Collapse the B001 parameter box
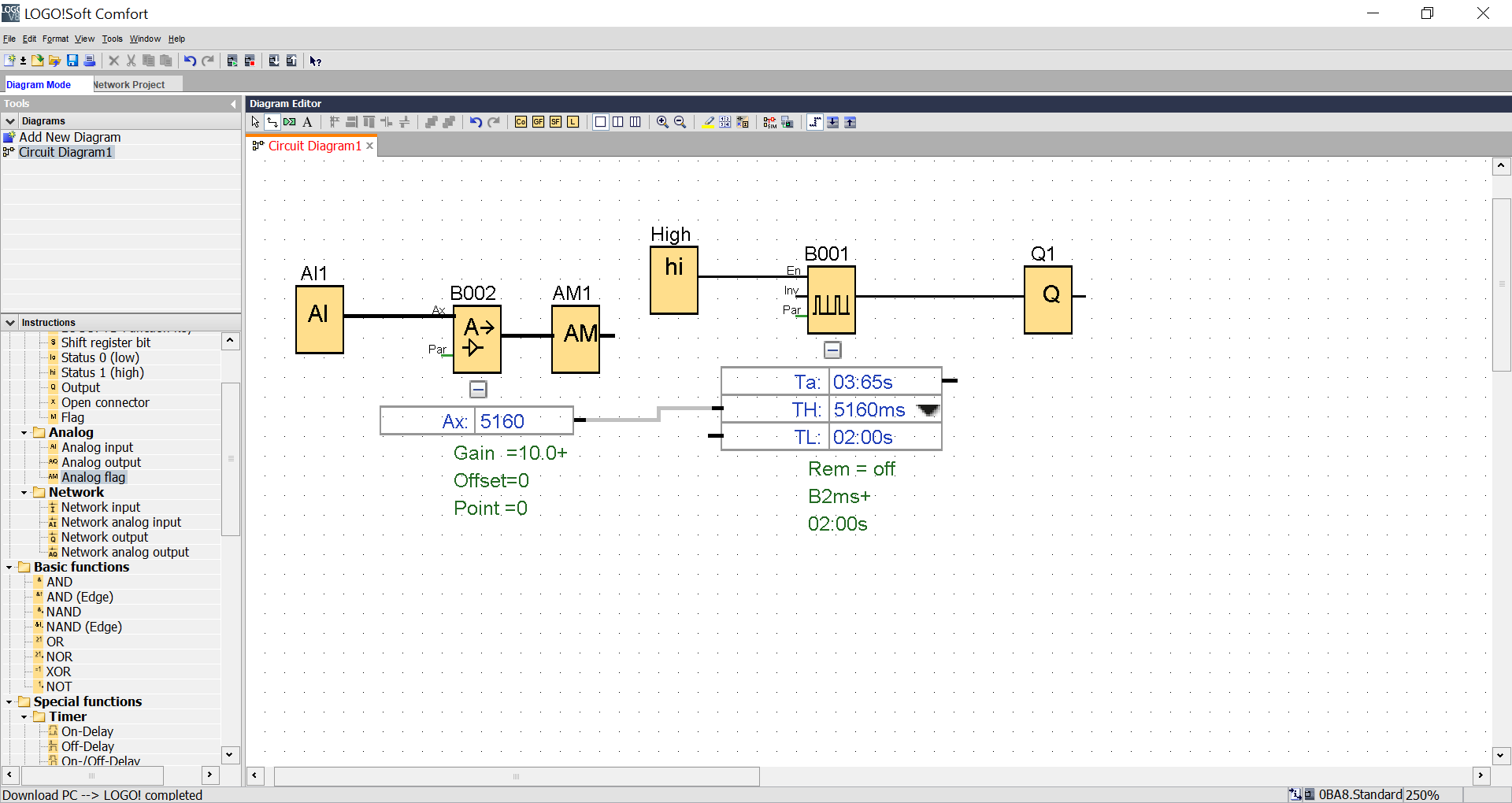1512x803 pixels. (832, 350)
